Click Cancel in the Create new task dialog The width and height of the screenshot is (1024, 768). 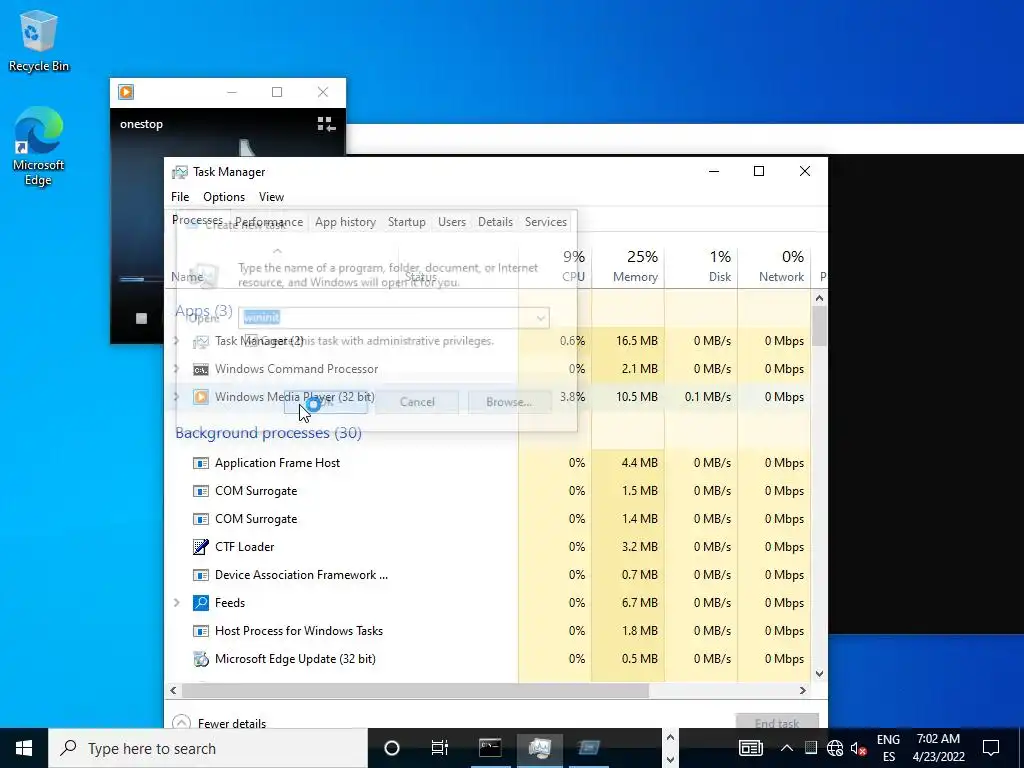click(x=417, y=402)
